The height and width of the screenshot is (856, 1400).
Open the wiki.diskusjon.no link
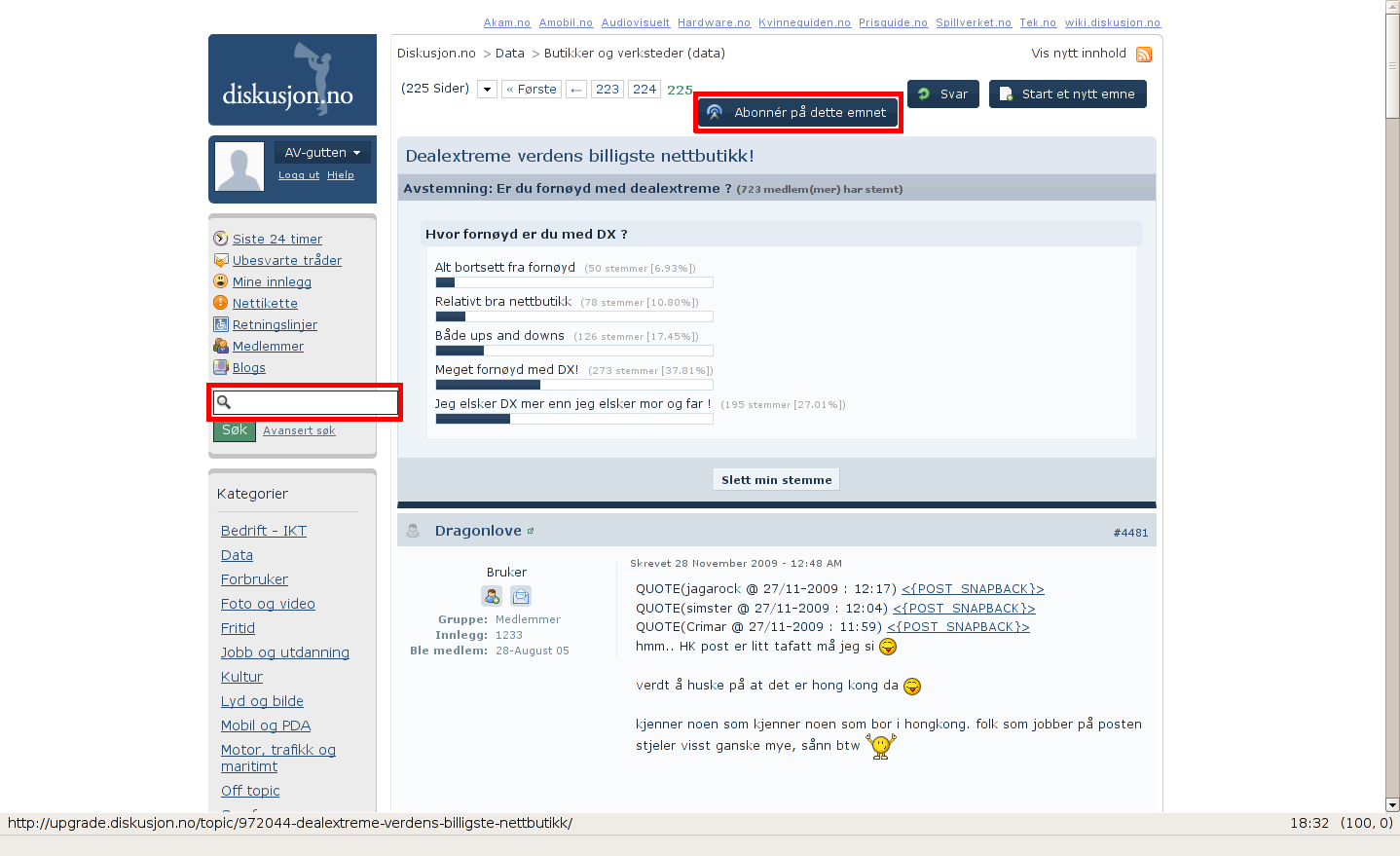point(1113,22)
